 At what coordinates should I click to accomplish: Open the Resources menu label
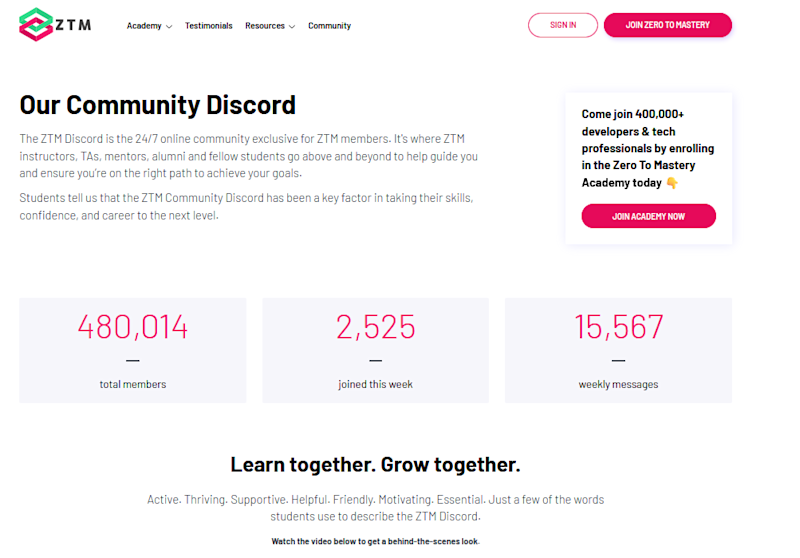pos(264,26)
